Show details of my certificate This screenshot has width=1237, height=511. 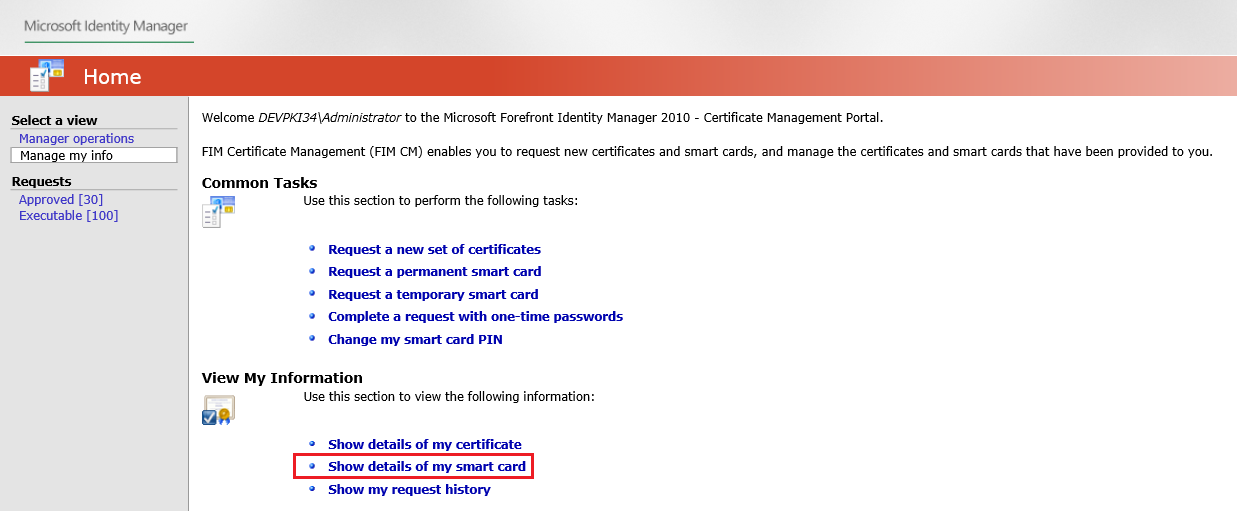(x=425, y=445)
